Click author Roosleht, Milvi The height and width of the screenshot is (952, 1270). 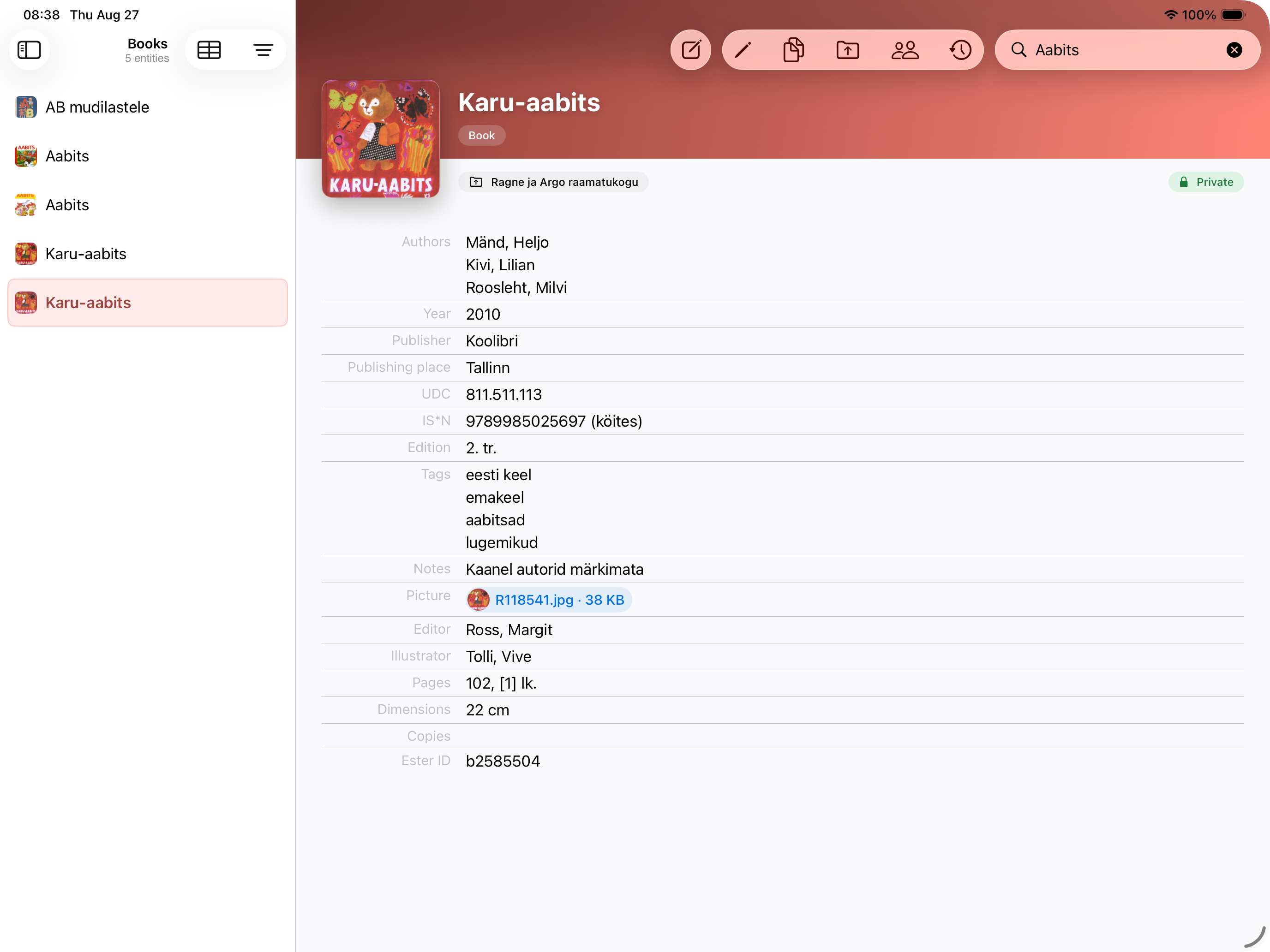point(516,287)
